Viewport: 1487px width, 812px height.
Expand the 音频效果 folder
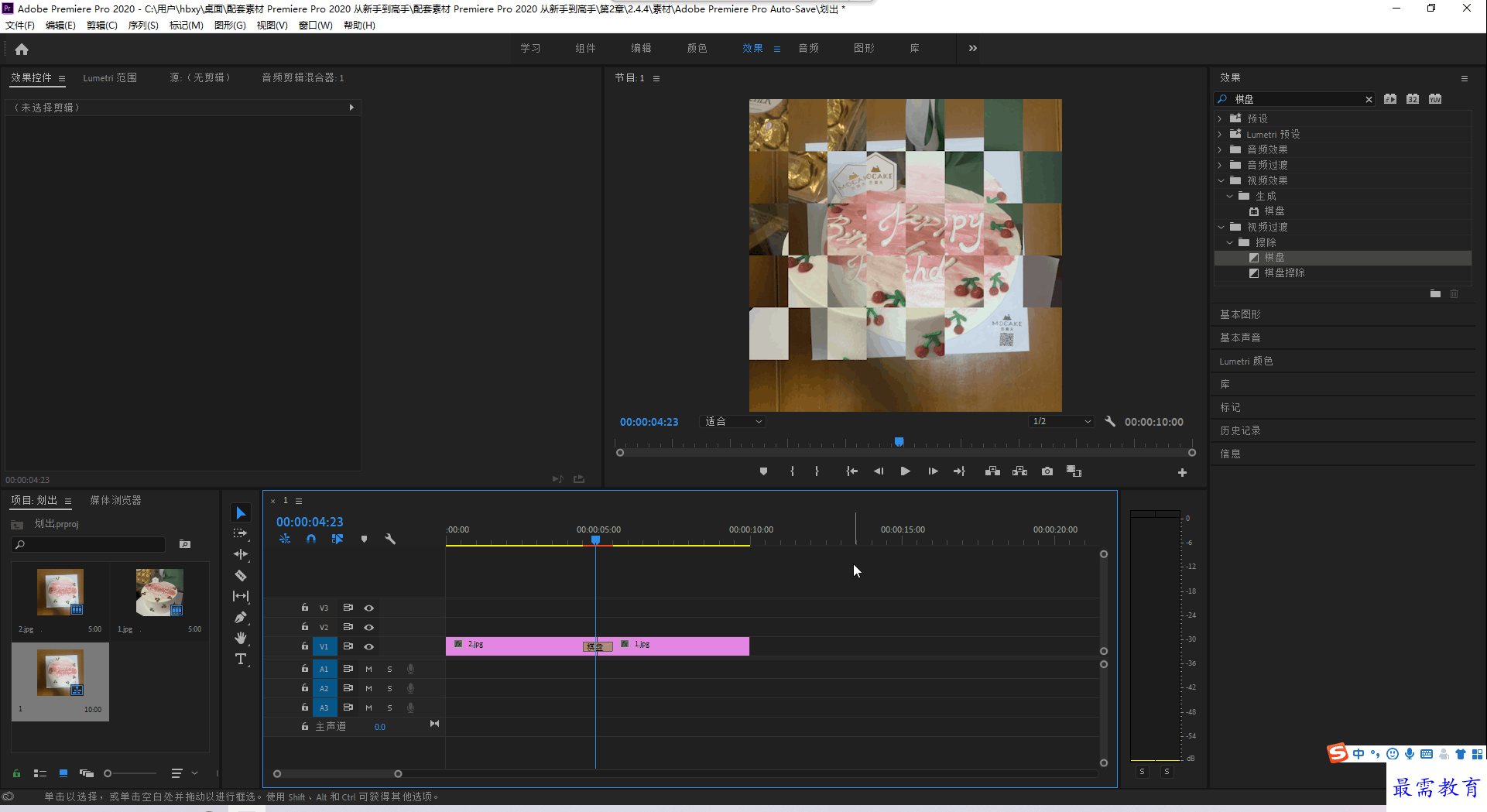coord(1220,149)
